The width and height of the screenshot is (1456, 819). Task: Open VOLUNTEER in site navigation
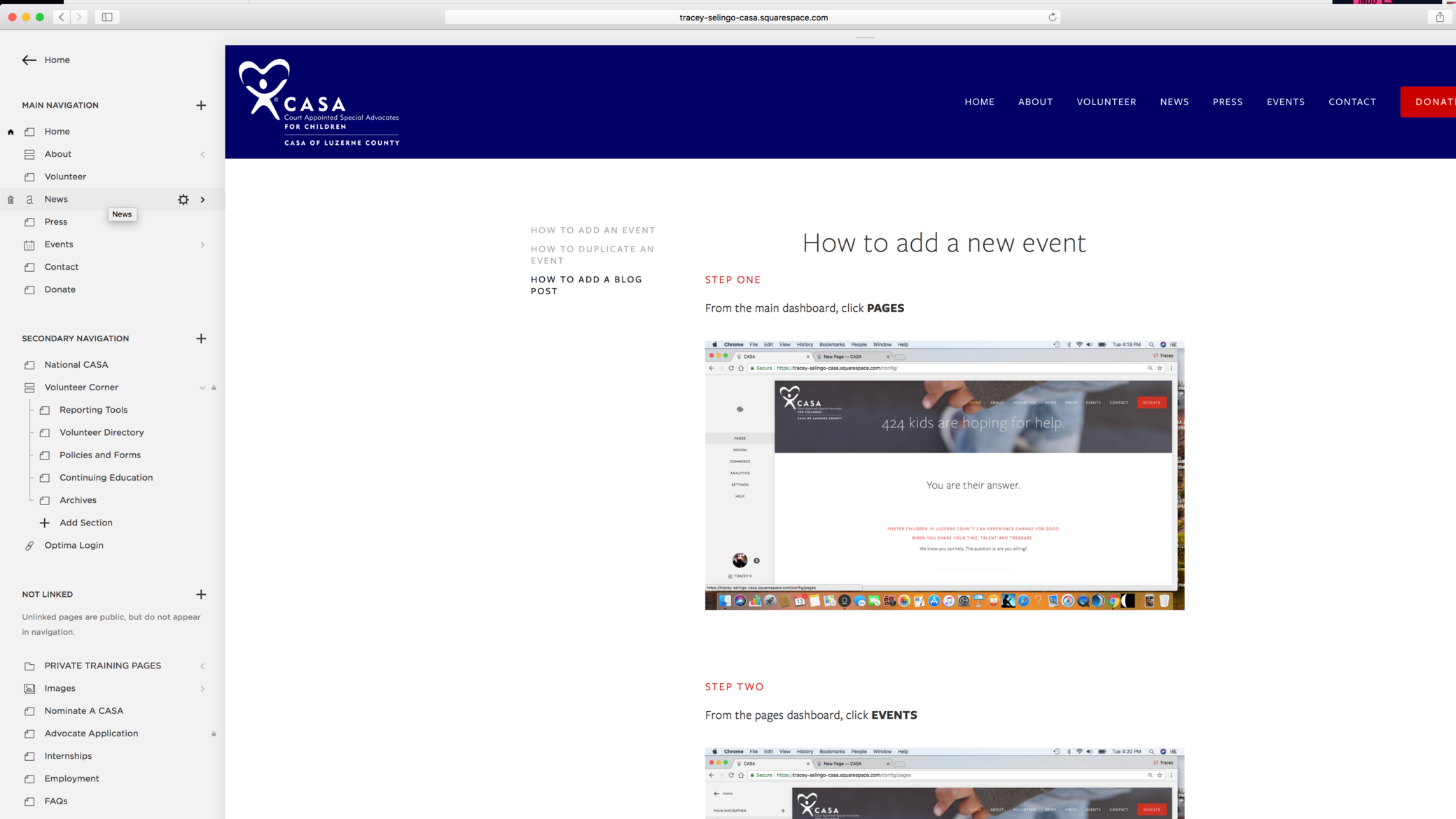point(1106,102)
